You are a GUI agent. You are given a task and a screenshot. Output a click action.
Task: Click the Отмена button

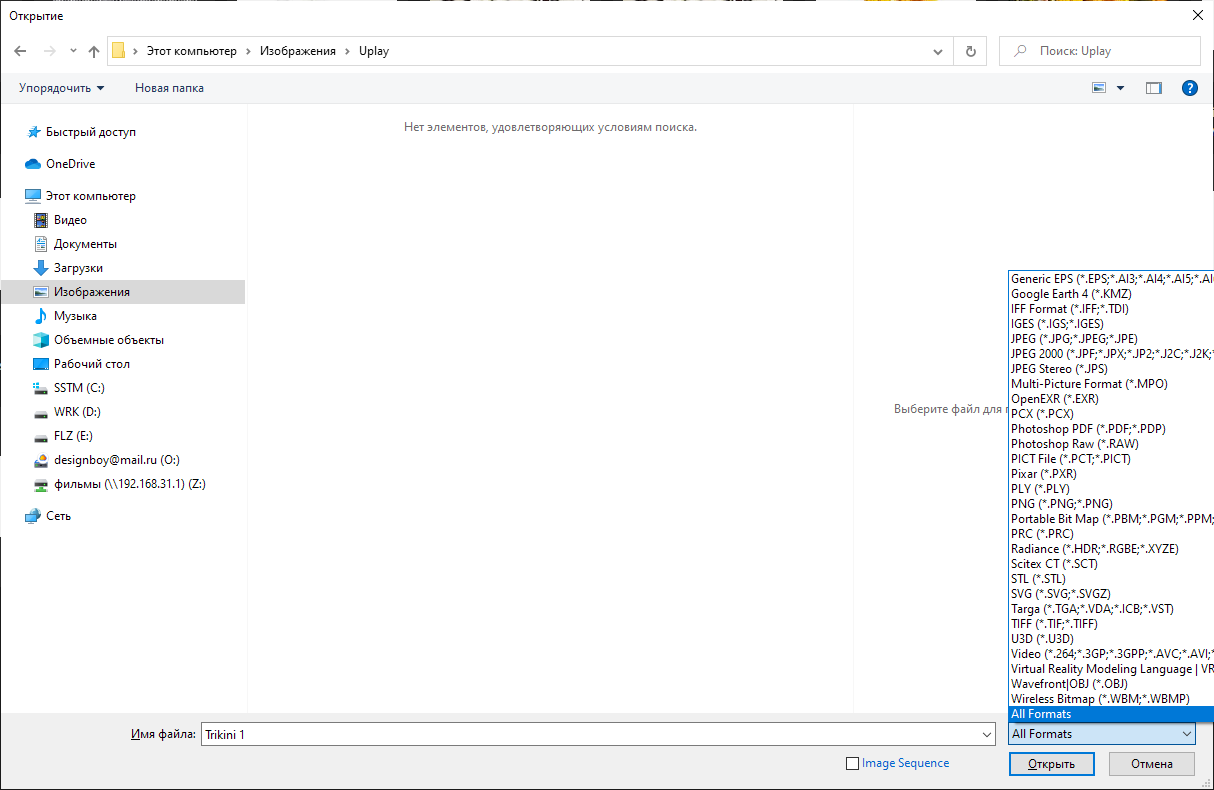[1151, 764]
